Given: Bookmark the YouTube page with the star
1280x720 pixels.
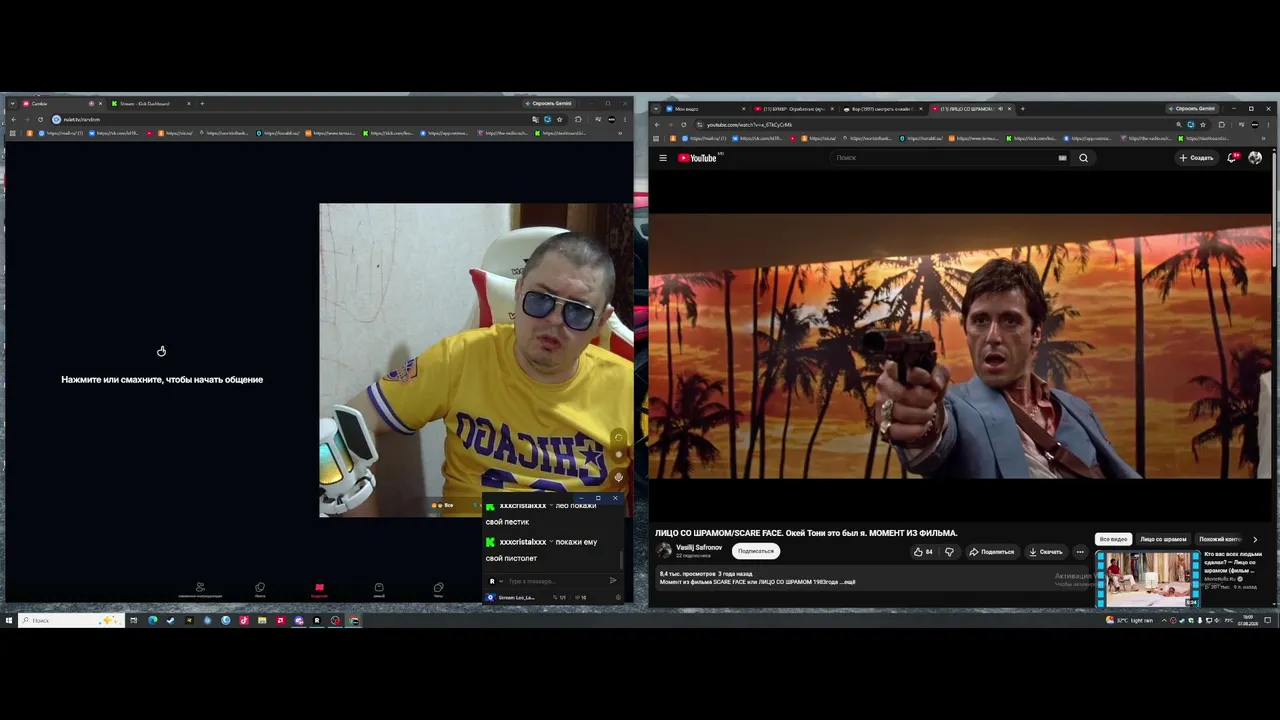Looking at the screenshot, I should click(x=1203, y=125).
